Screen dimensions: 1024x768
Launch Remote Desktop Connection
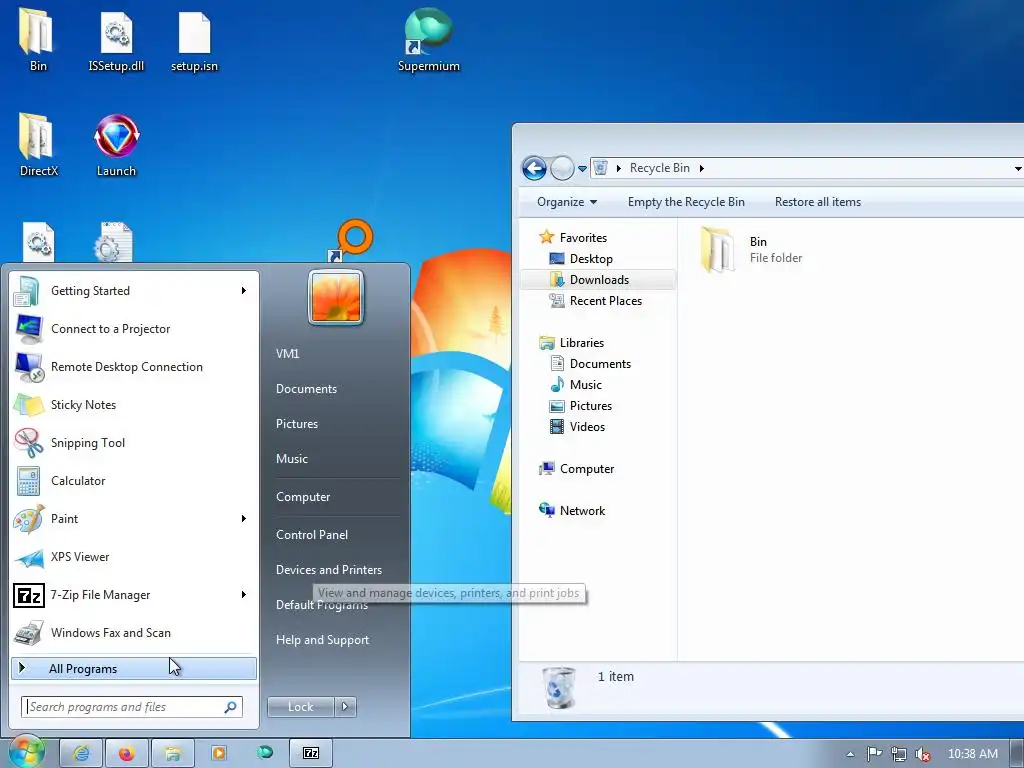pyautogui.click(x=127, y=366)
